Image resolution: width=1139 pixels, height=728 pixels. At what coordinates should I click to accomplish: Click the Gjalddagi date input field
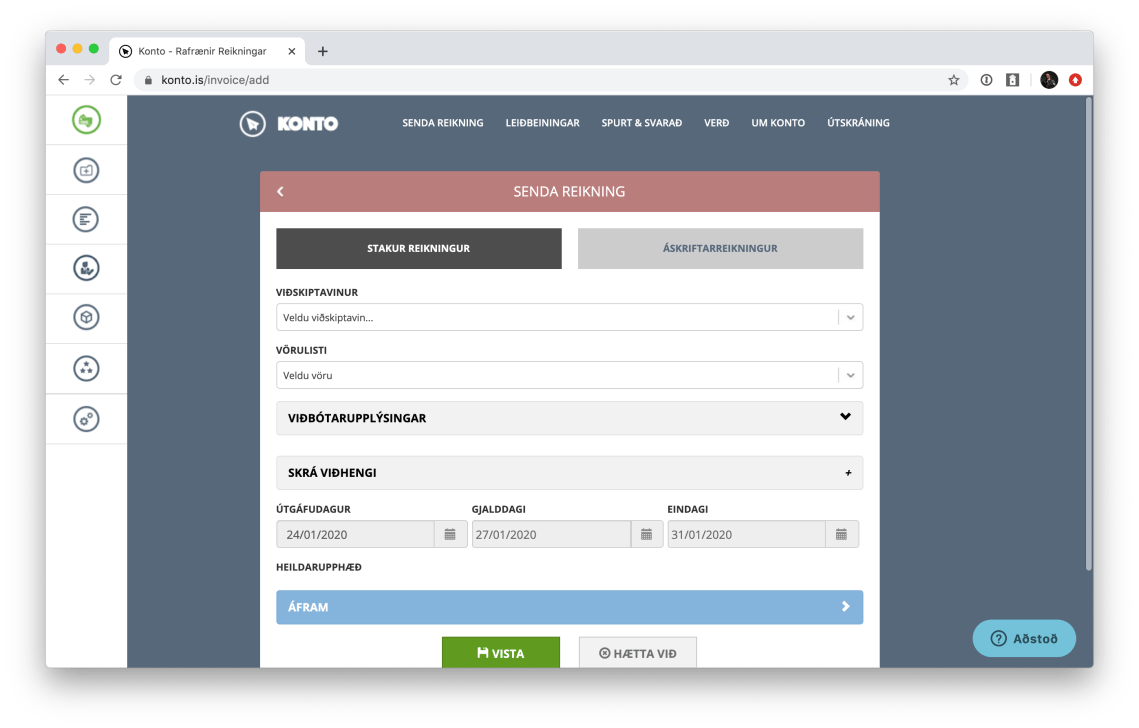[551, 534]
